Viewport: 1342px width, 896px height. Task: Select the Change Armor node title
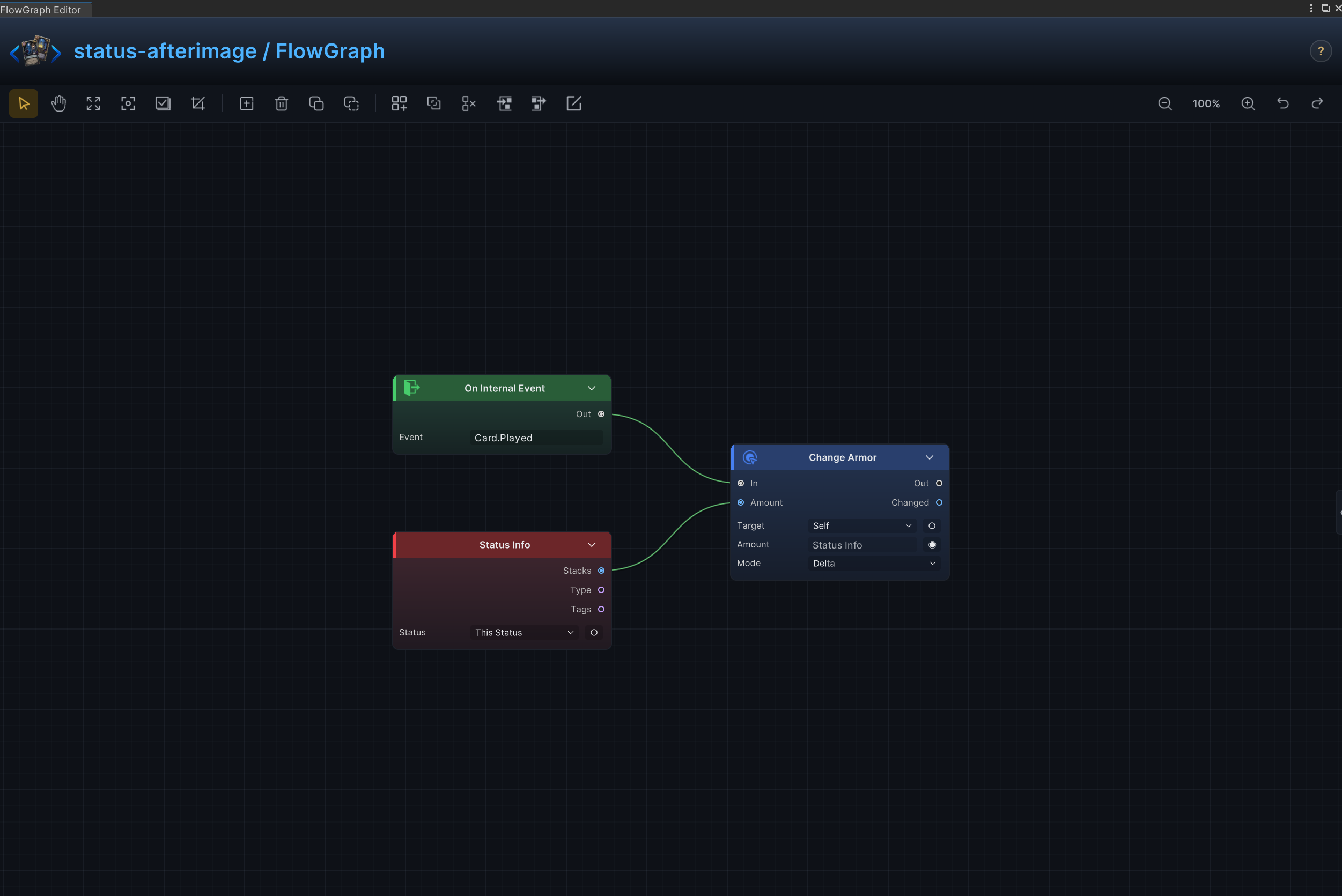843,458
